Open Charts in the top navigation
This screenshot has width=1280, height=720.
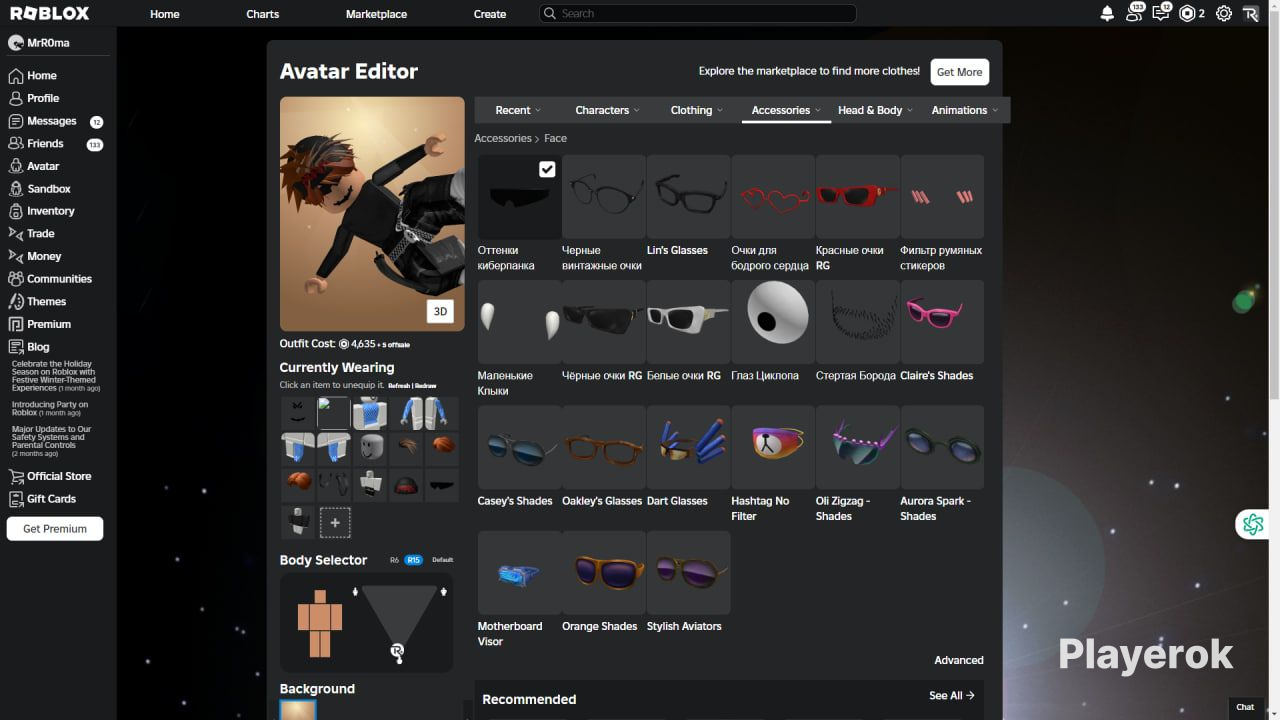click(x=263, y=14)
